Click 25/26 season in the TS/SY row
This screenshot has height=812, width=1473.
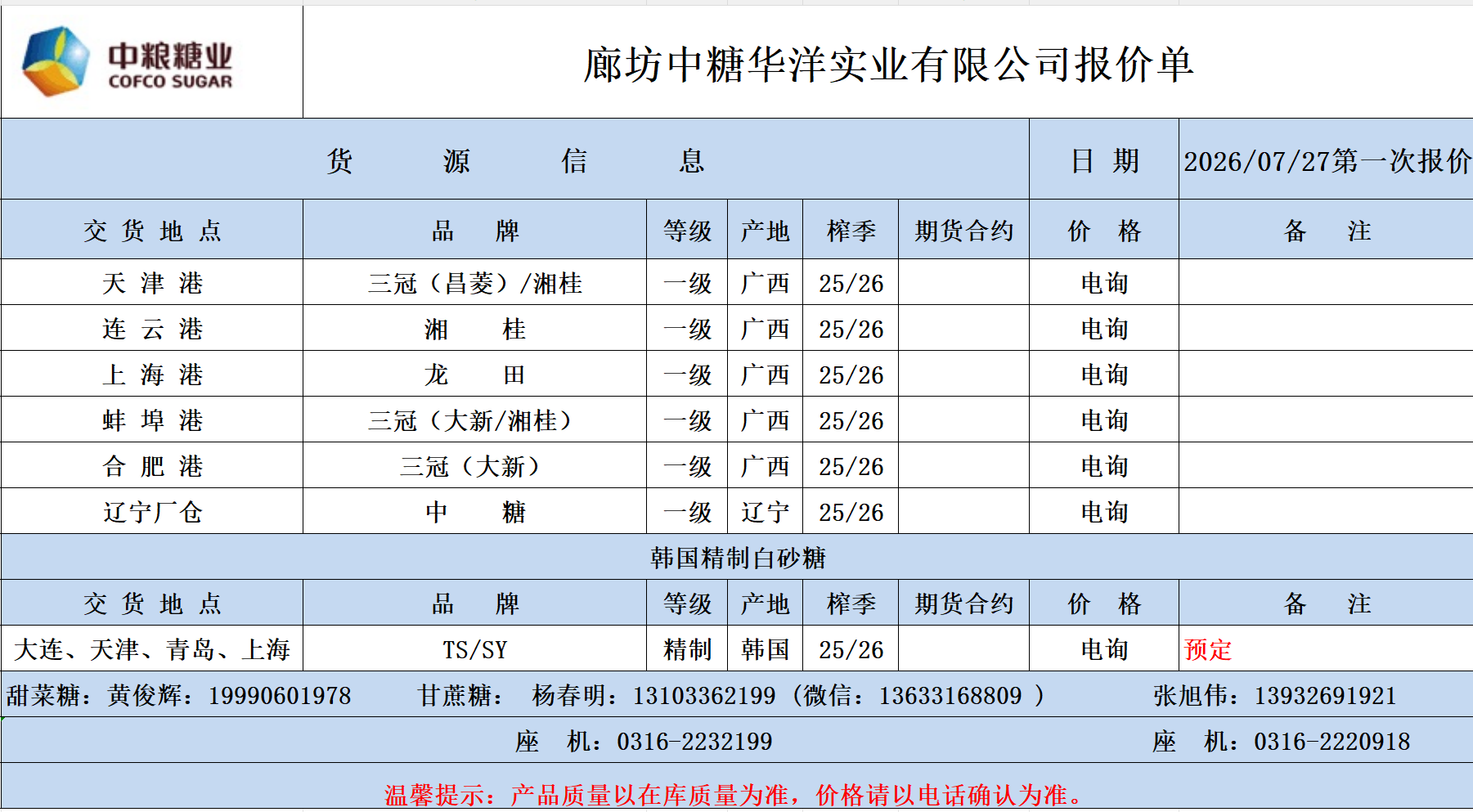(851, 649)
